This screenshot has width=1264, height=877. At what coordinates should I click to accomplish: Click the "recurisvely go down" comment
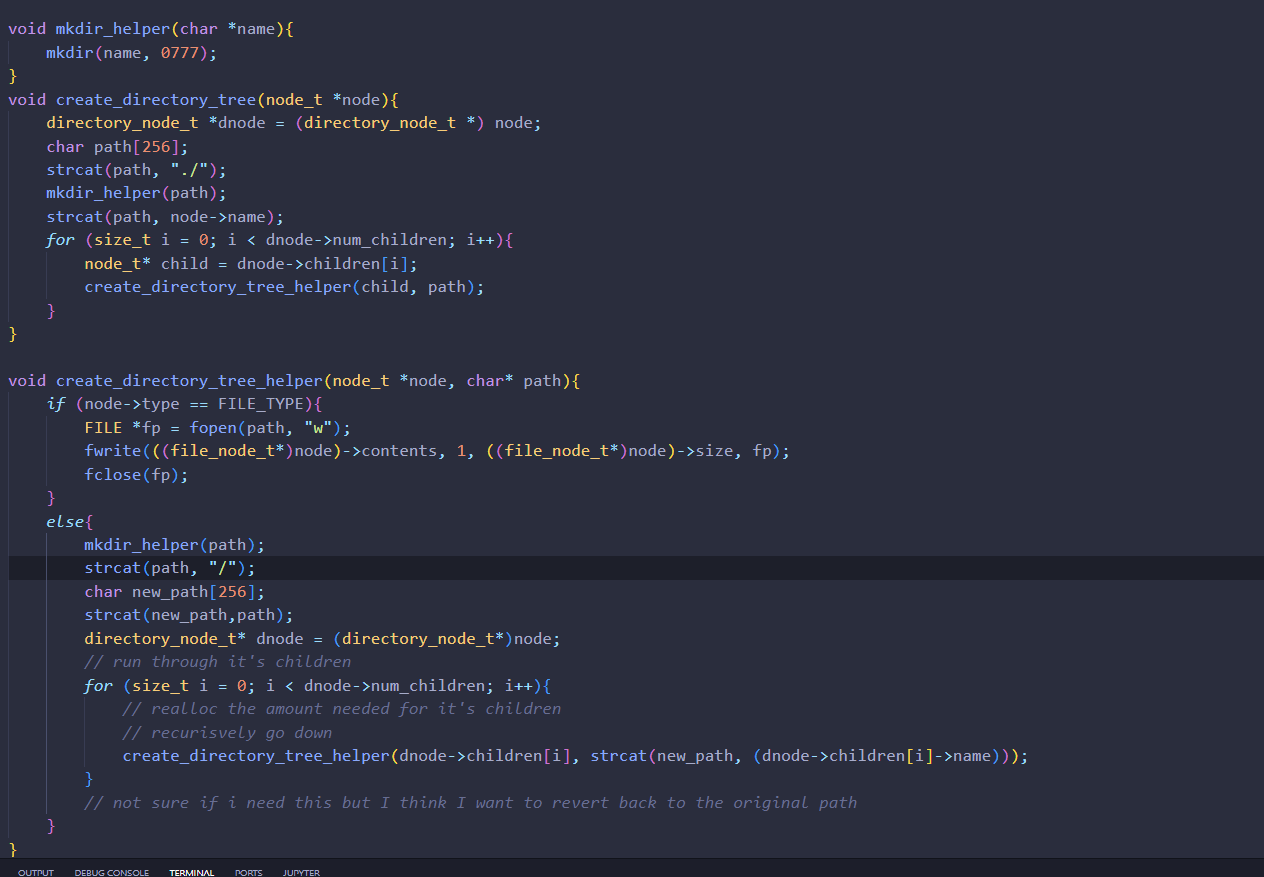pyautogui.click(x=227, y=732)
